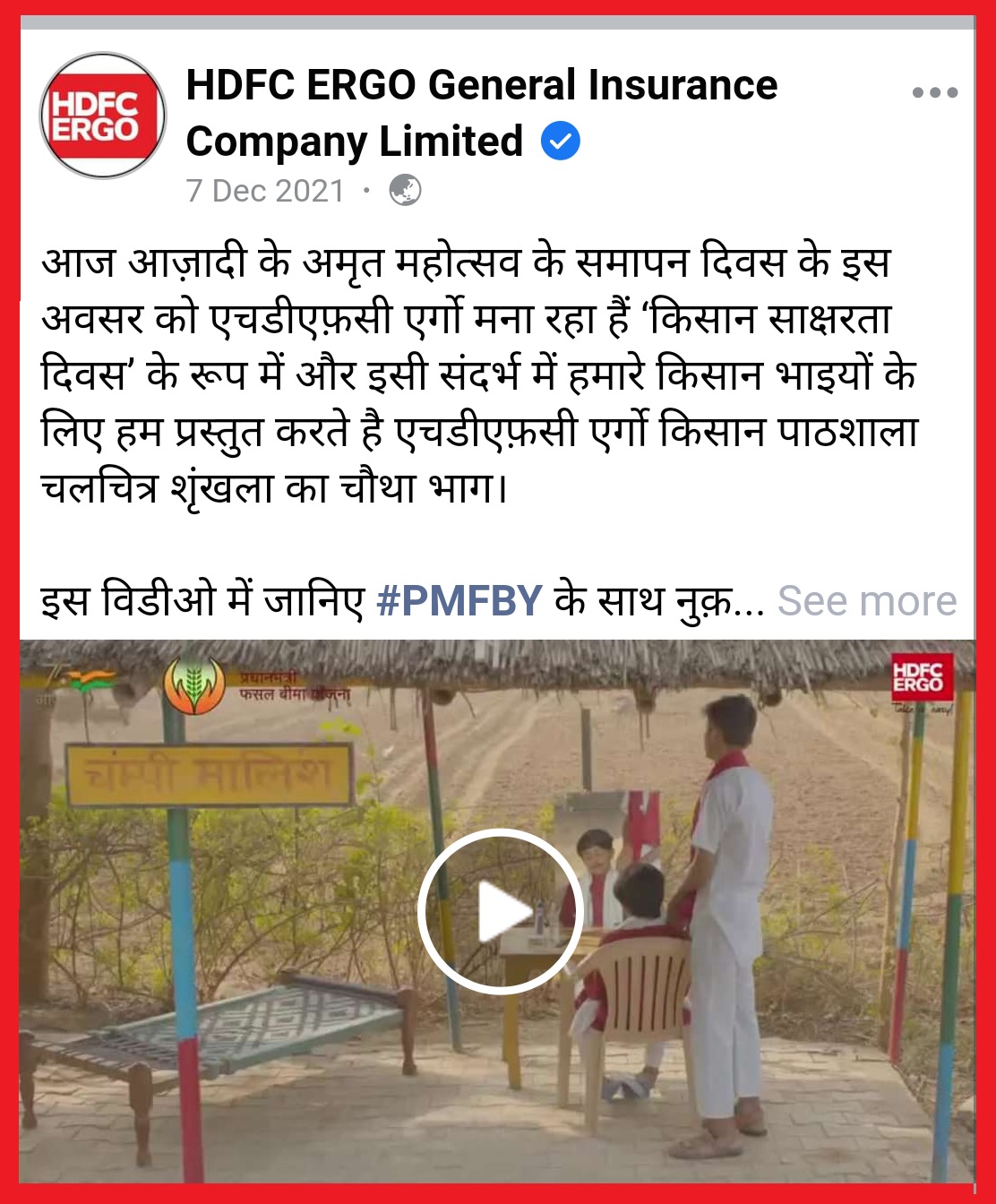The width and height of the screenshot is (996, 1204).
Task: Click the plastic chair with seated customer
Action: click(x=628, y=1012)
